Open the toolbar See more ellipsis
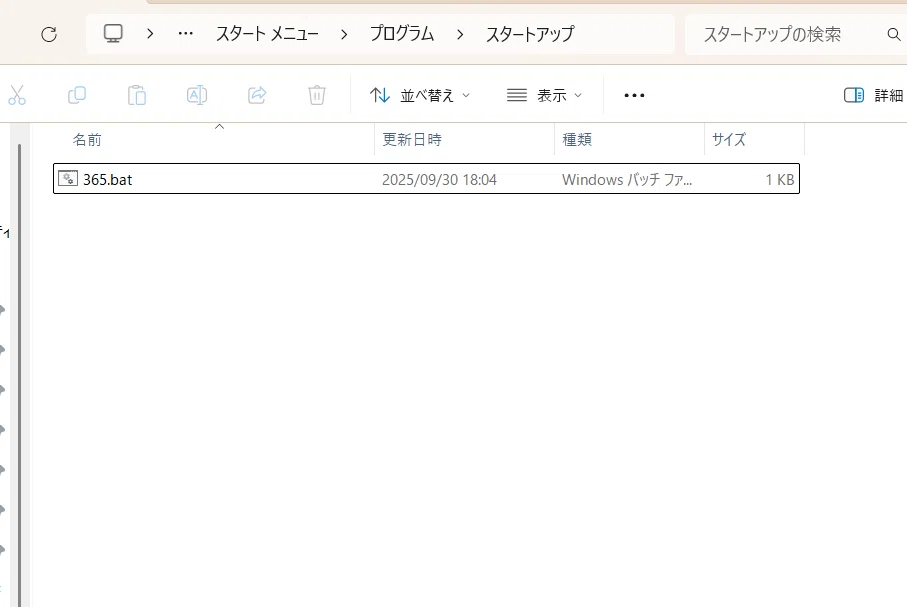907x607 pixels. 634,95
